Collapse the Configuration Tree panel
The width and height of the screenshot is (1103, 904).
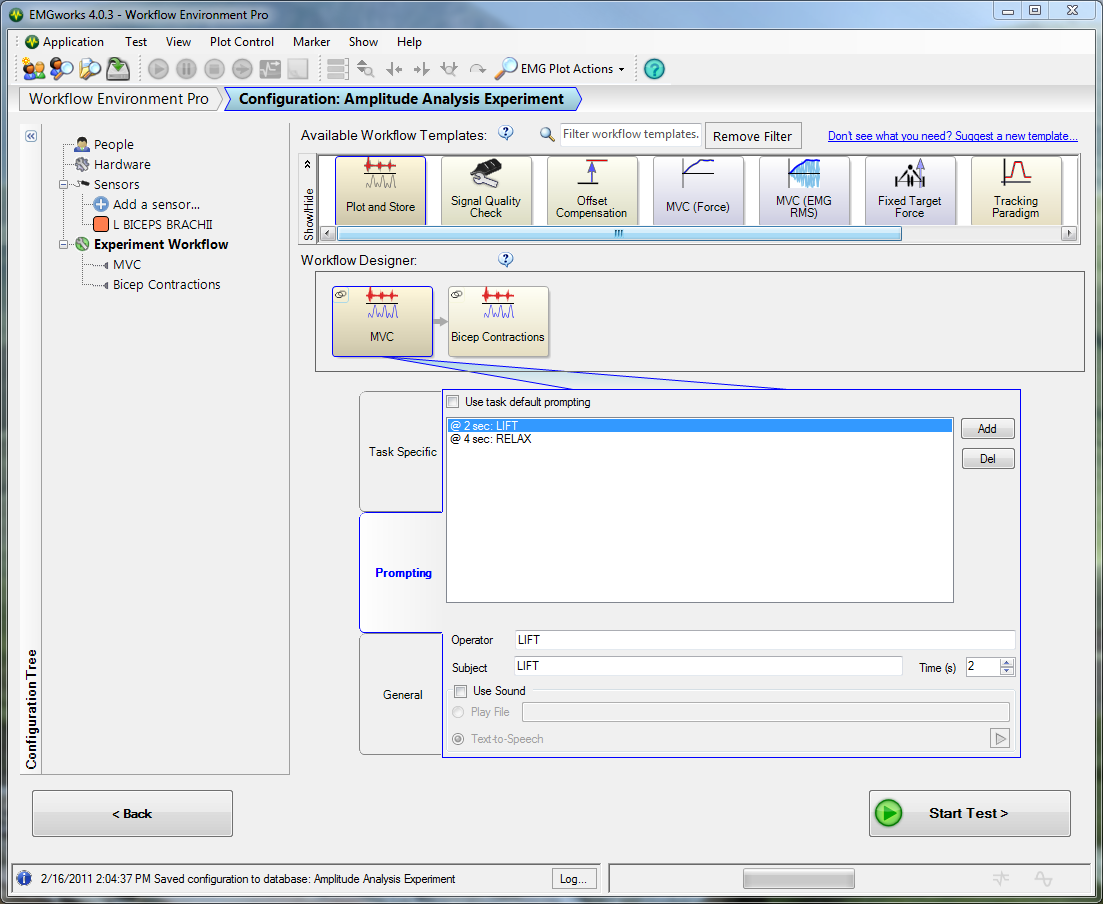31,136
